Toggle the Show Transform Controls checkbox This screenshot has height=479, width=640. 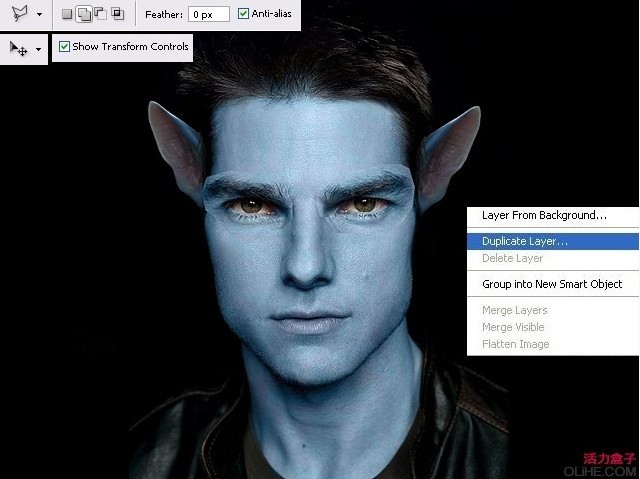coord(64,47)
